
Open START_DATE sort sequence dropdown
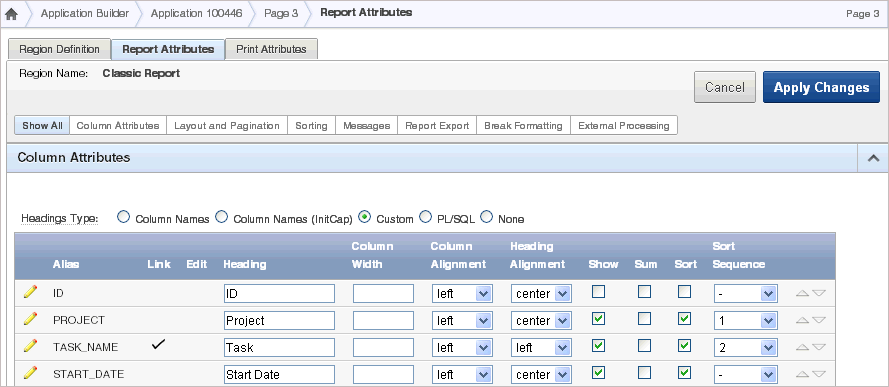746,375
